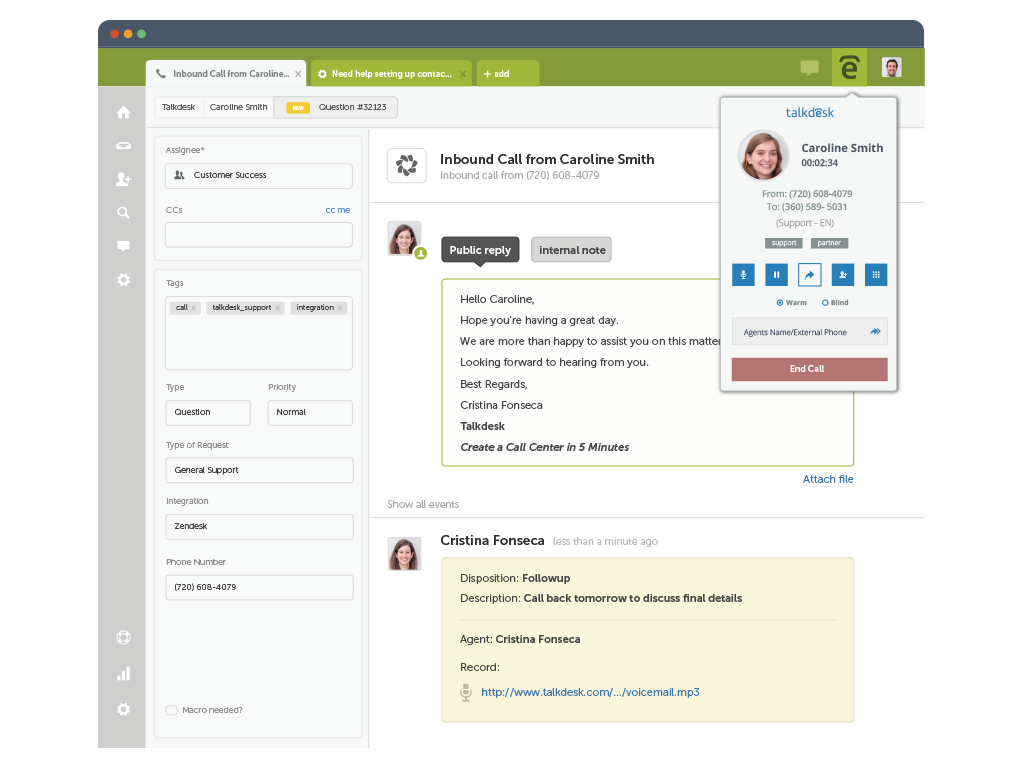
Task: Select the Warm transfer radio button
Action: point(780,303)
